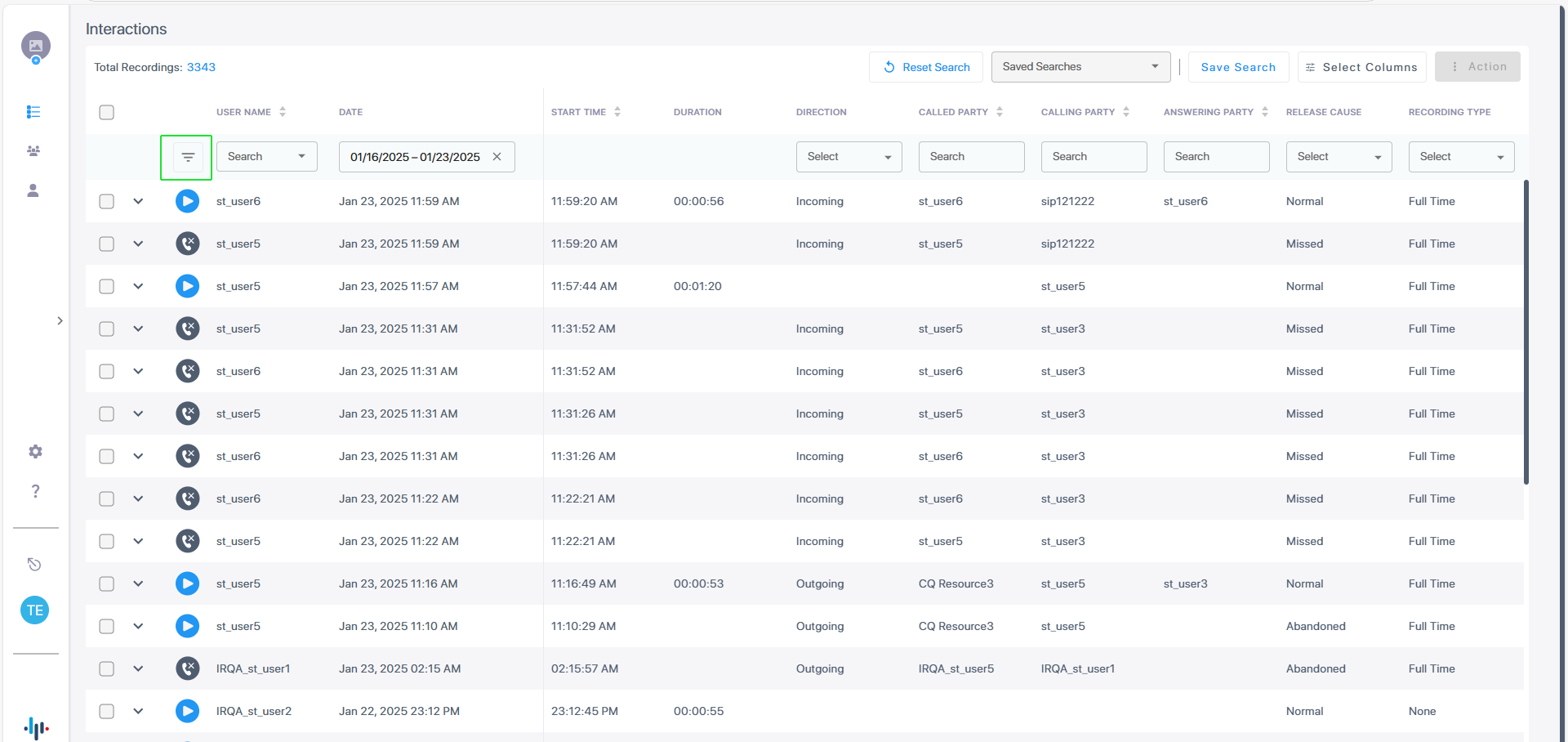Open the Release Cause Select dropdown
Screen dimensions: 1568x742
(x=1339, y=157)
